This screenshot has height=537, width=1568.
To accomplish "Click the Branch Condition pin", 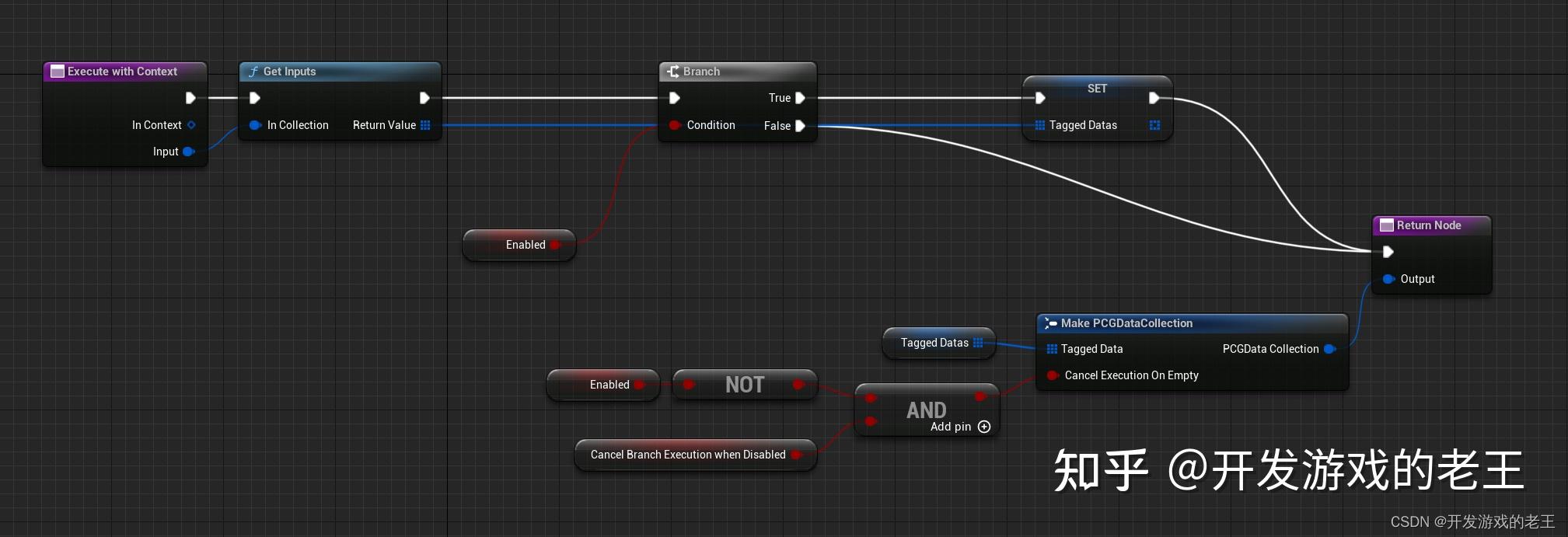I will [674, 125].
